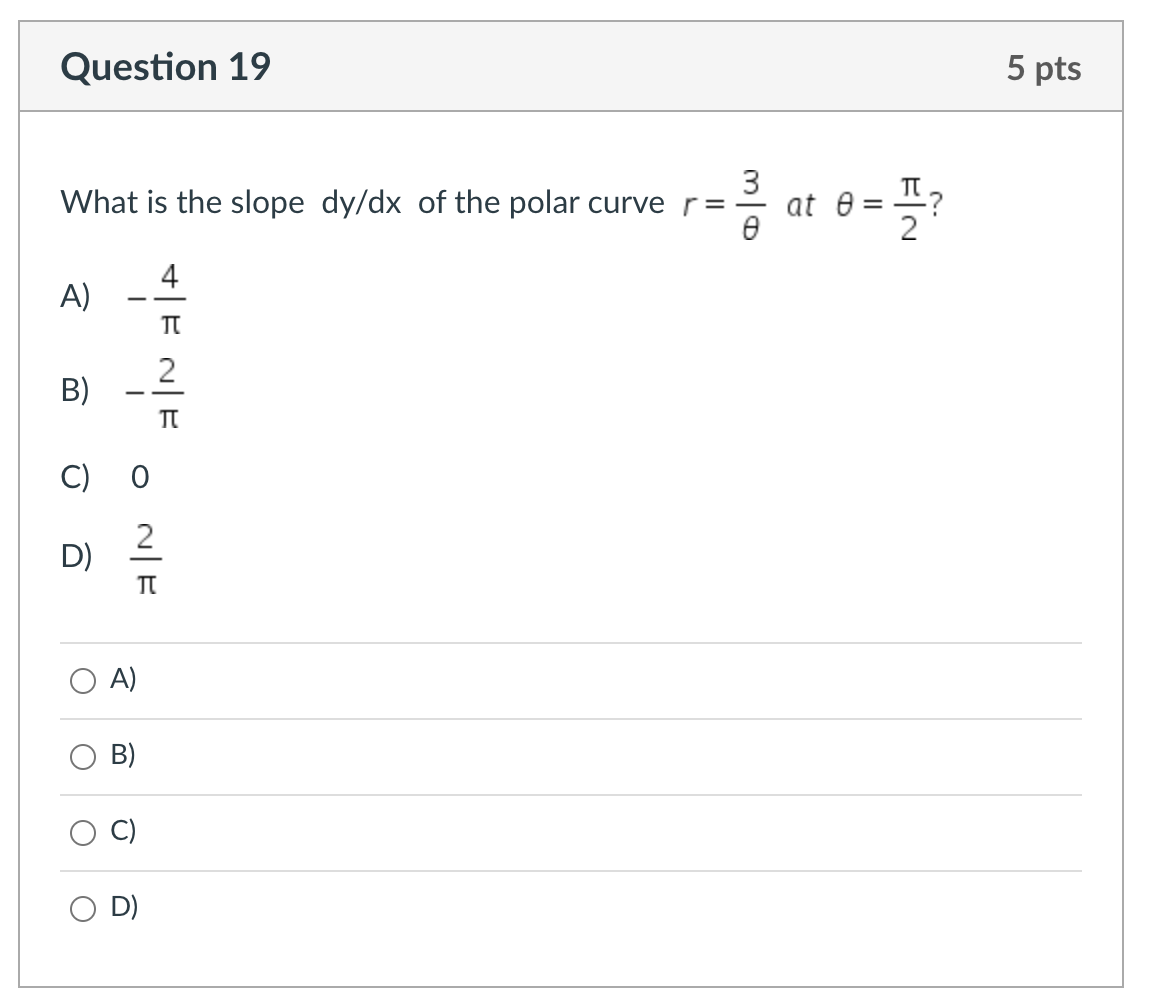
Task: Click the words 'What is the slope'
Action: (182, 203)
